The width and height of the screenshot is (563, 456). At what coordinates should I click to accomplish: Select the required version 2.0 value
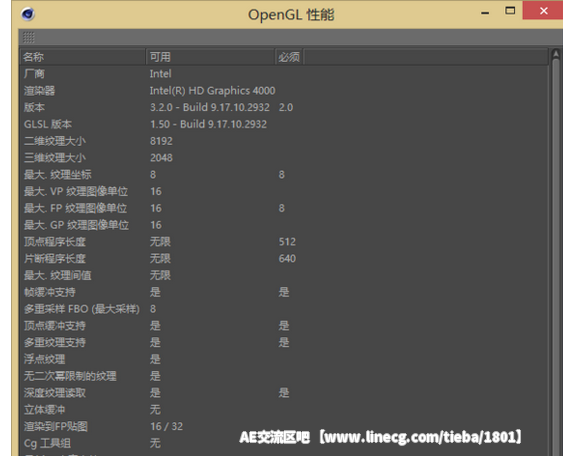tap(286, 107)
